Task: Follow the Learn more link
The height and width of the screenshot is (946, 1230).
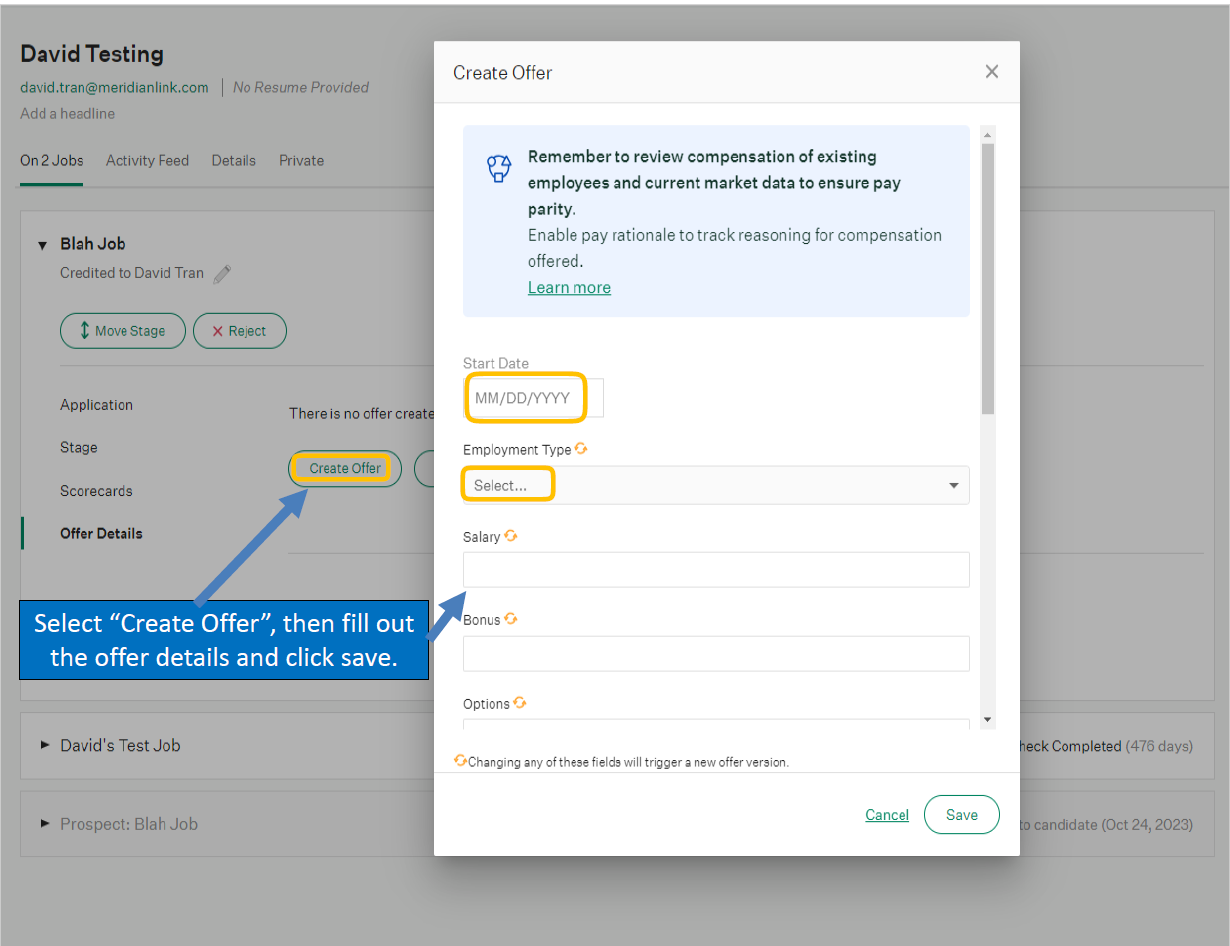Action: click(x=569, y=288)
